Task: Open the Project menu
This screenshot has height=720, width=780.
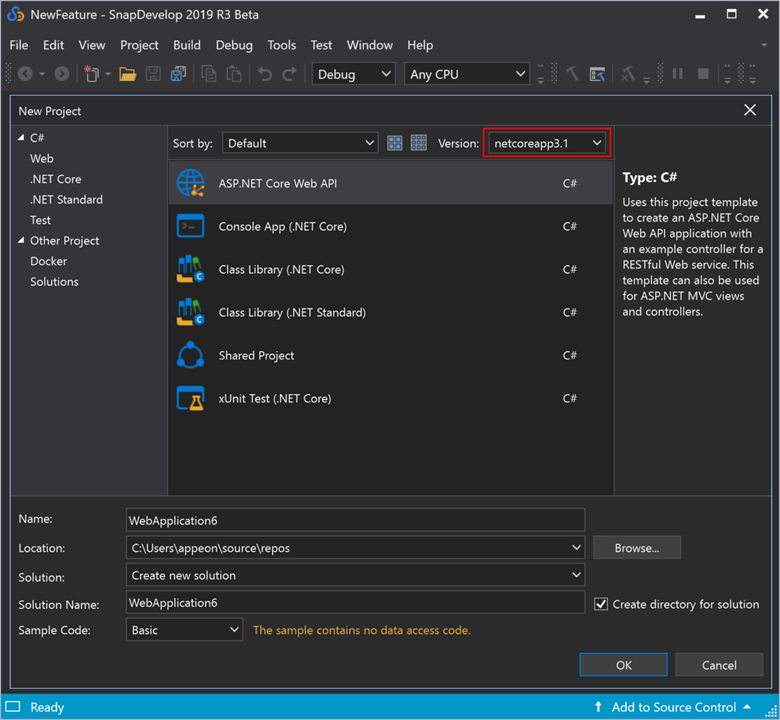Action: pos(139,45)
